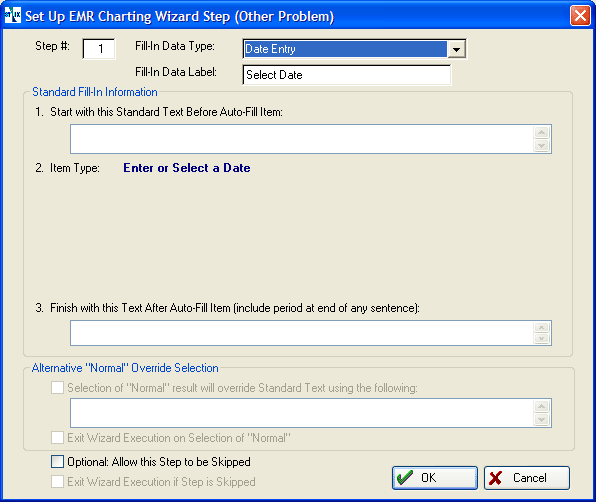Viewport: 596px width, 502px height.
Task: Click the green checkmark OK icon
Action: click(x=404, y=478)
